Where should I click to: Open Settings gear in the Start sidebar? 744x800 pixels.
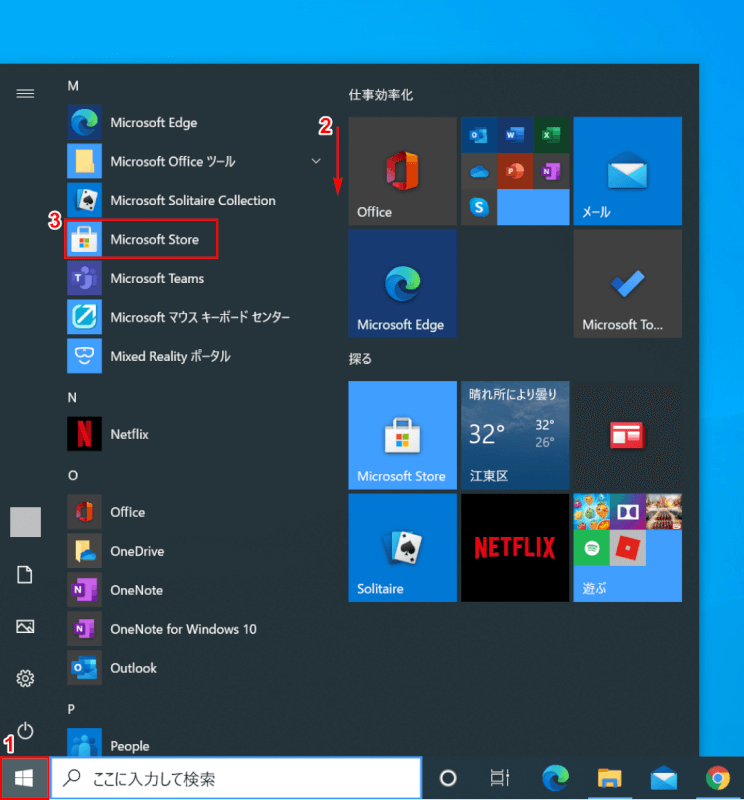25,678
